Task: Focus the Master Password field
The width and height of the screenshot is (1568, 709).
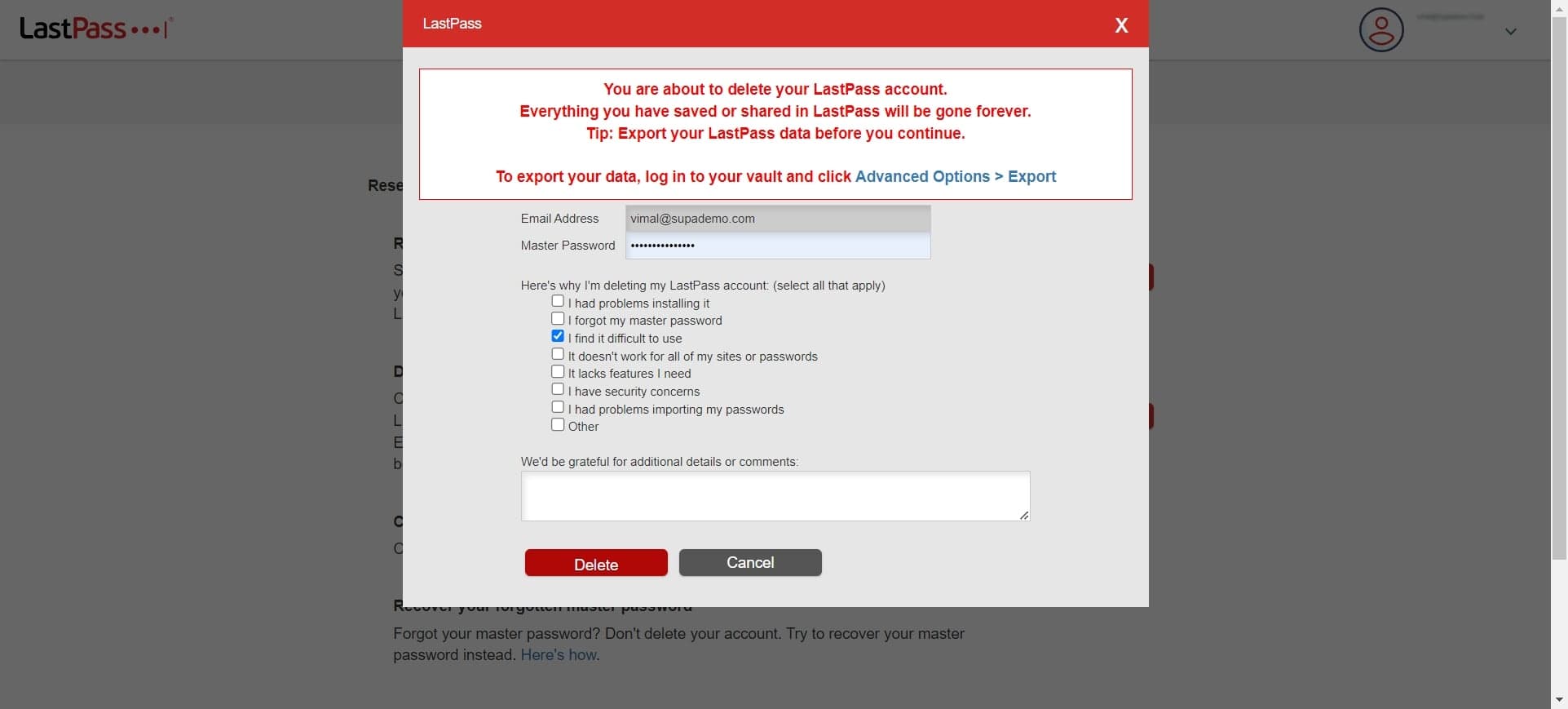Action: tap(777, 246)
